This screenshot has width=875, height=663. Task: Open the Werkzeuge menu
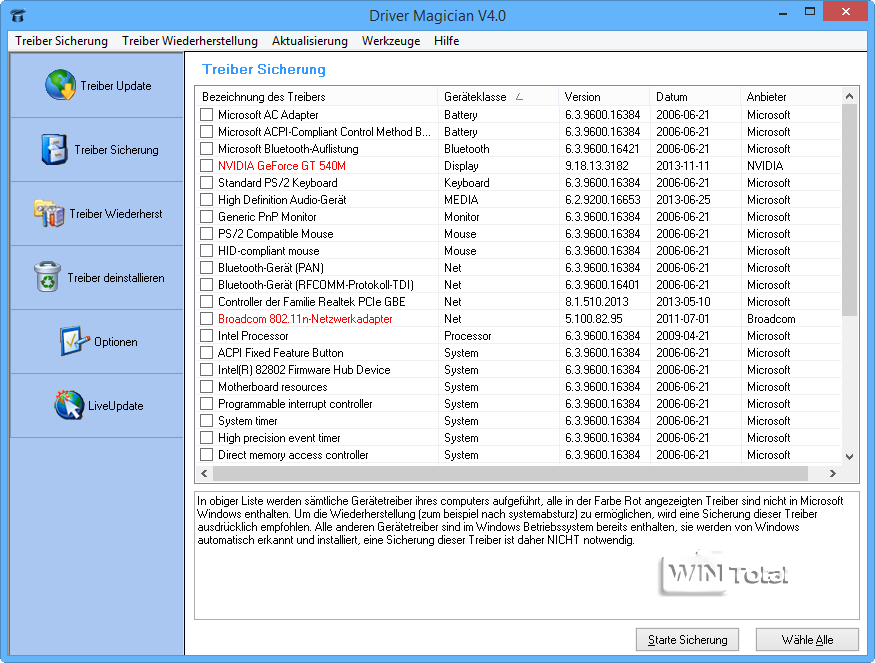tap(390, 41)
